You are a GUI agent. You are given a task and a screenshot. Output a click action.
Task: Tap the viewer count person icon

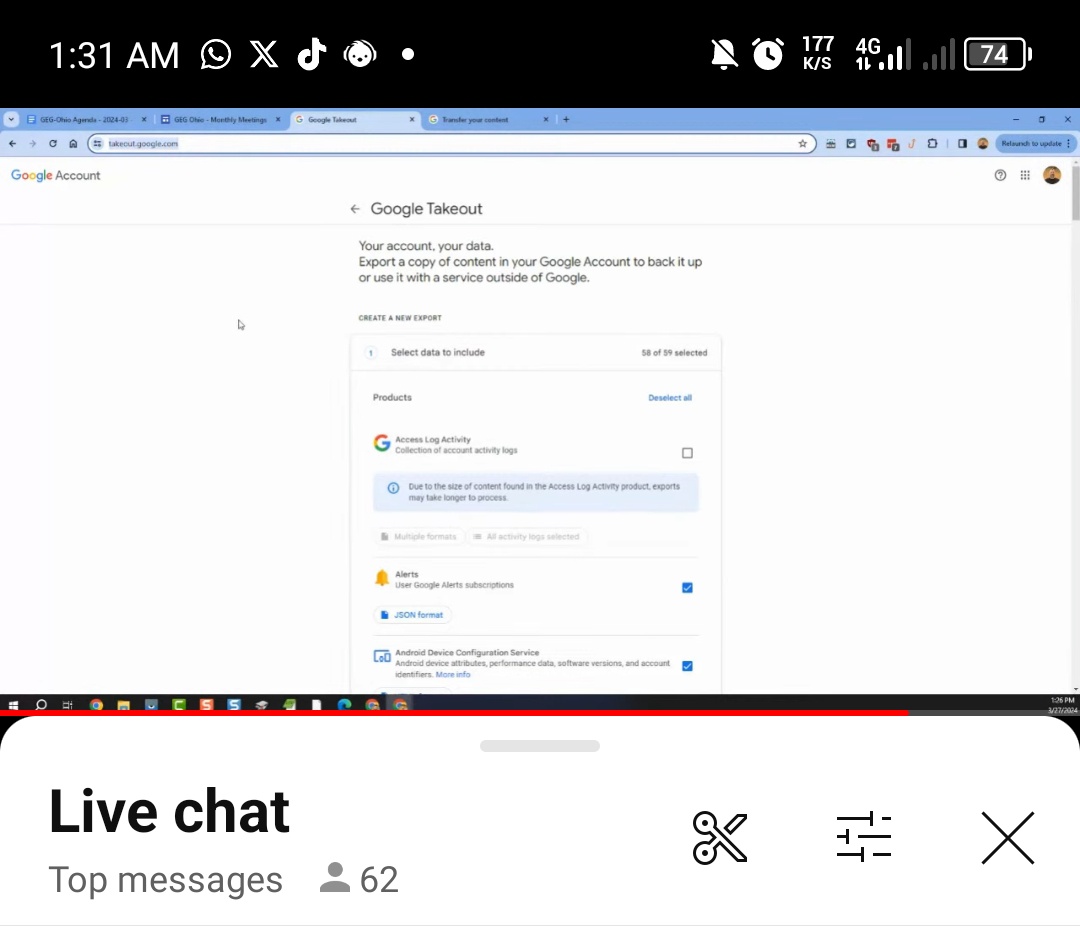pyautogui.click(x=335, y=878)
